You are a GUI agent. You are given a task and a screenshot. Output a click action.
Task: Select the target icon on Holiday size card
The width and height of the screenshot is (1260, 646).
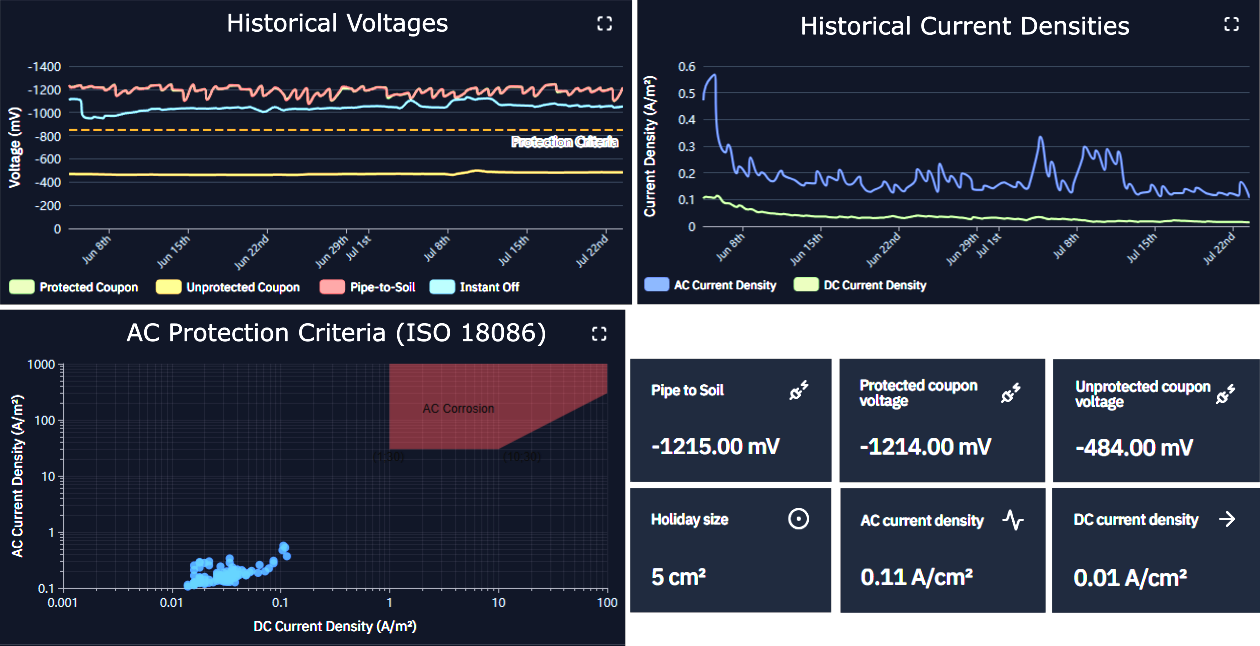pos(799,520)
